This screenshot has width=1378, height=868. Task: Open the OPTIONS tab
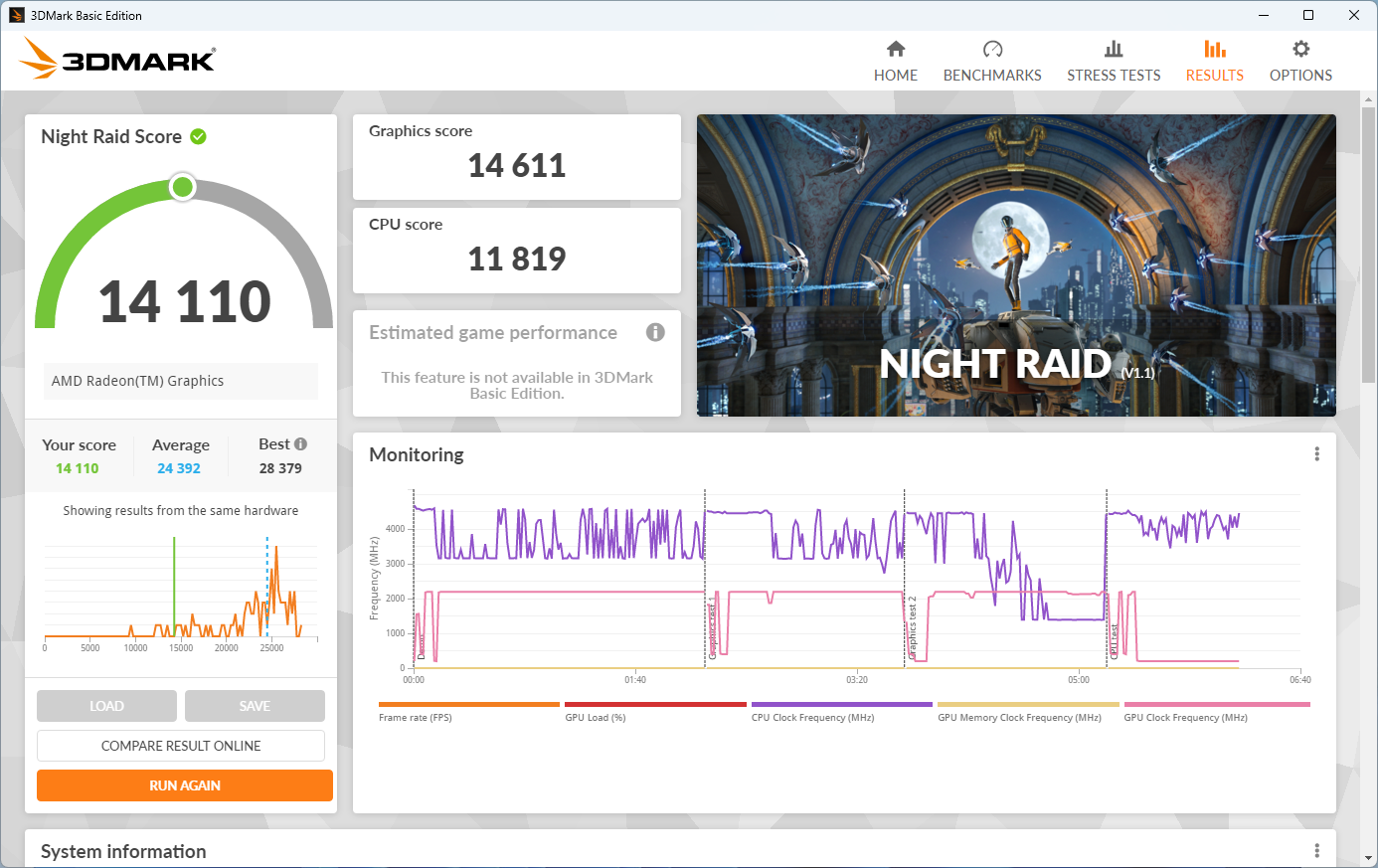click(1300, 62)
